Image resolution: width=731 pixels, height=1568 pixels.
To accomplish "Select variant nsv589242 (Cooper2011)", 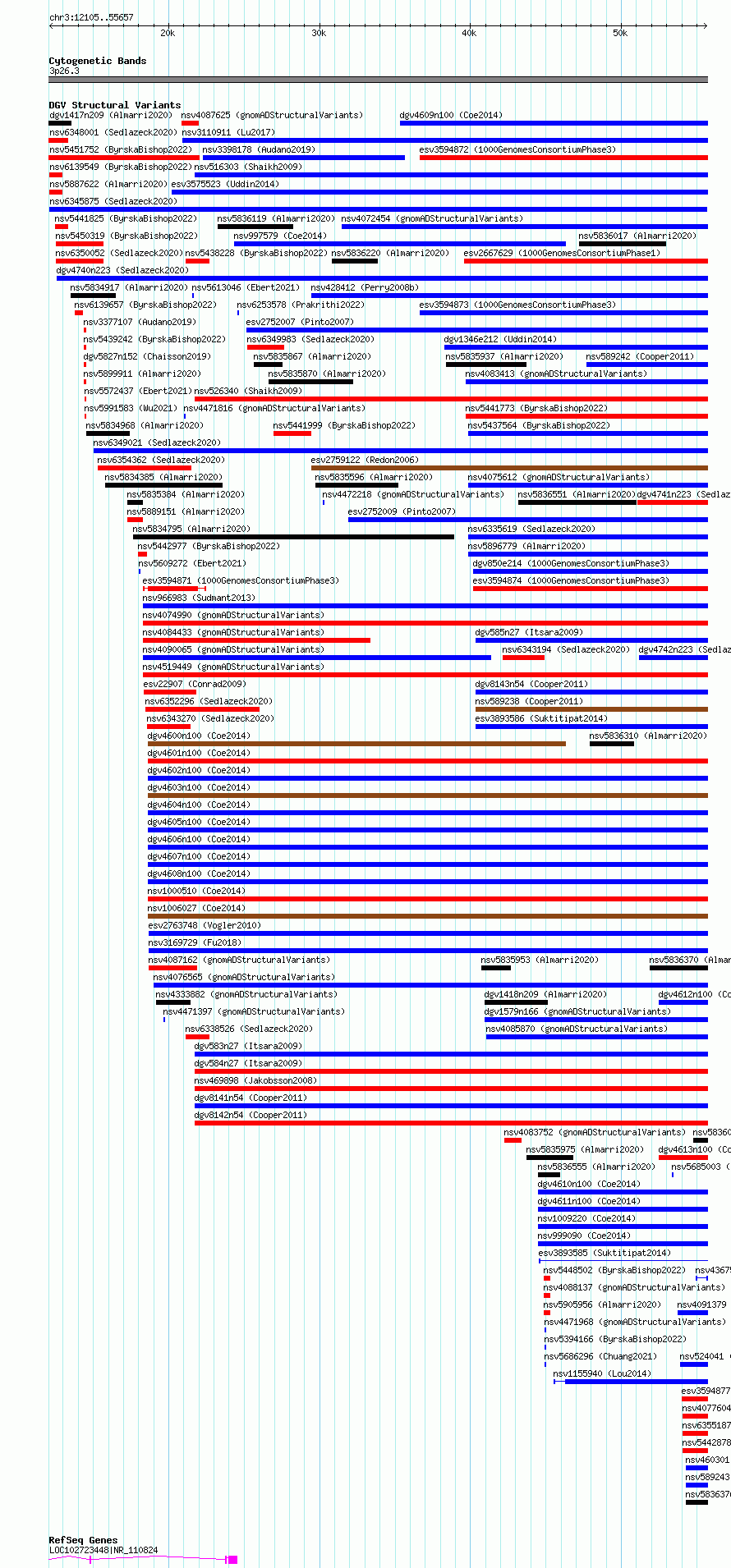I will [x=640, y=356].
